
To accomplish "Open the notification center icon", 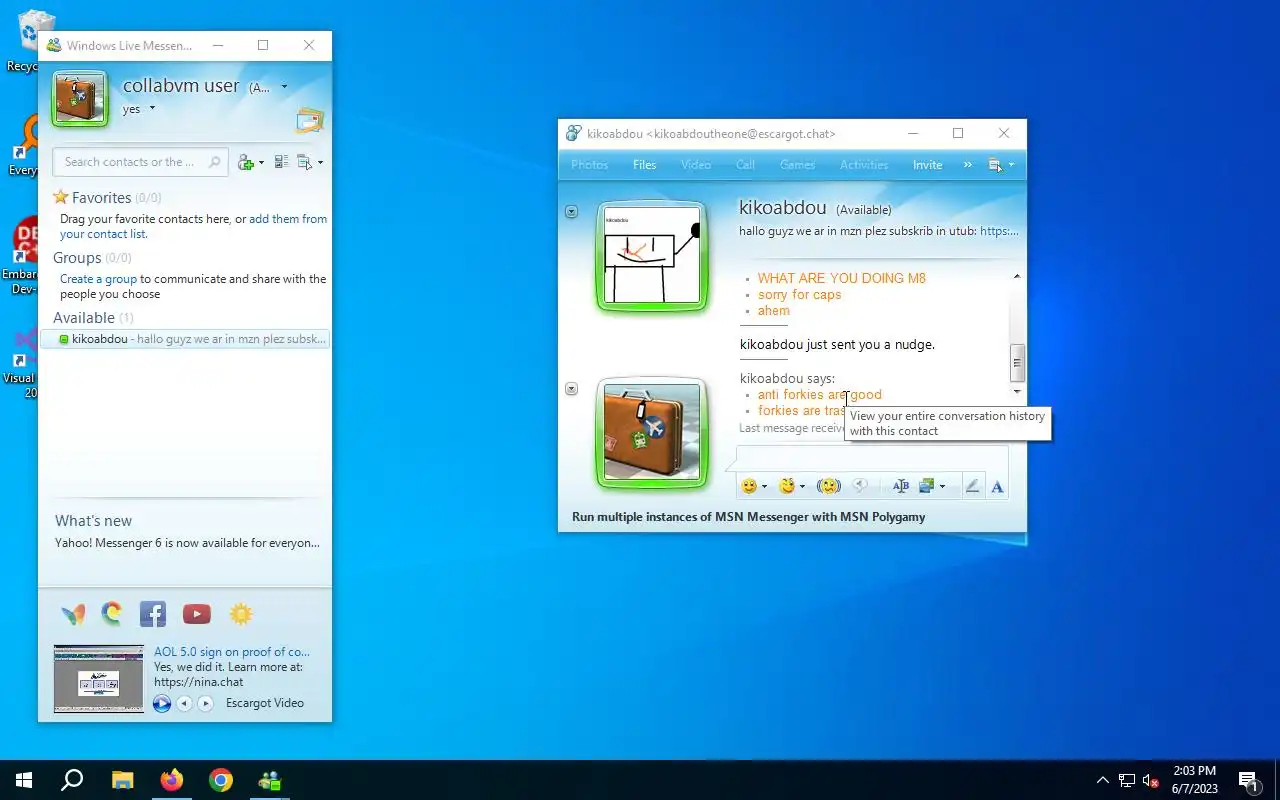I will click(x=1249, y=780).
